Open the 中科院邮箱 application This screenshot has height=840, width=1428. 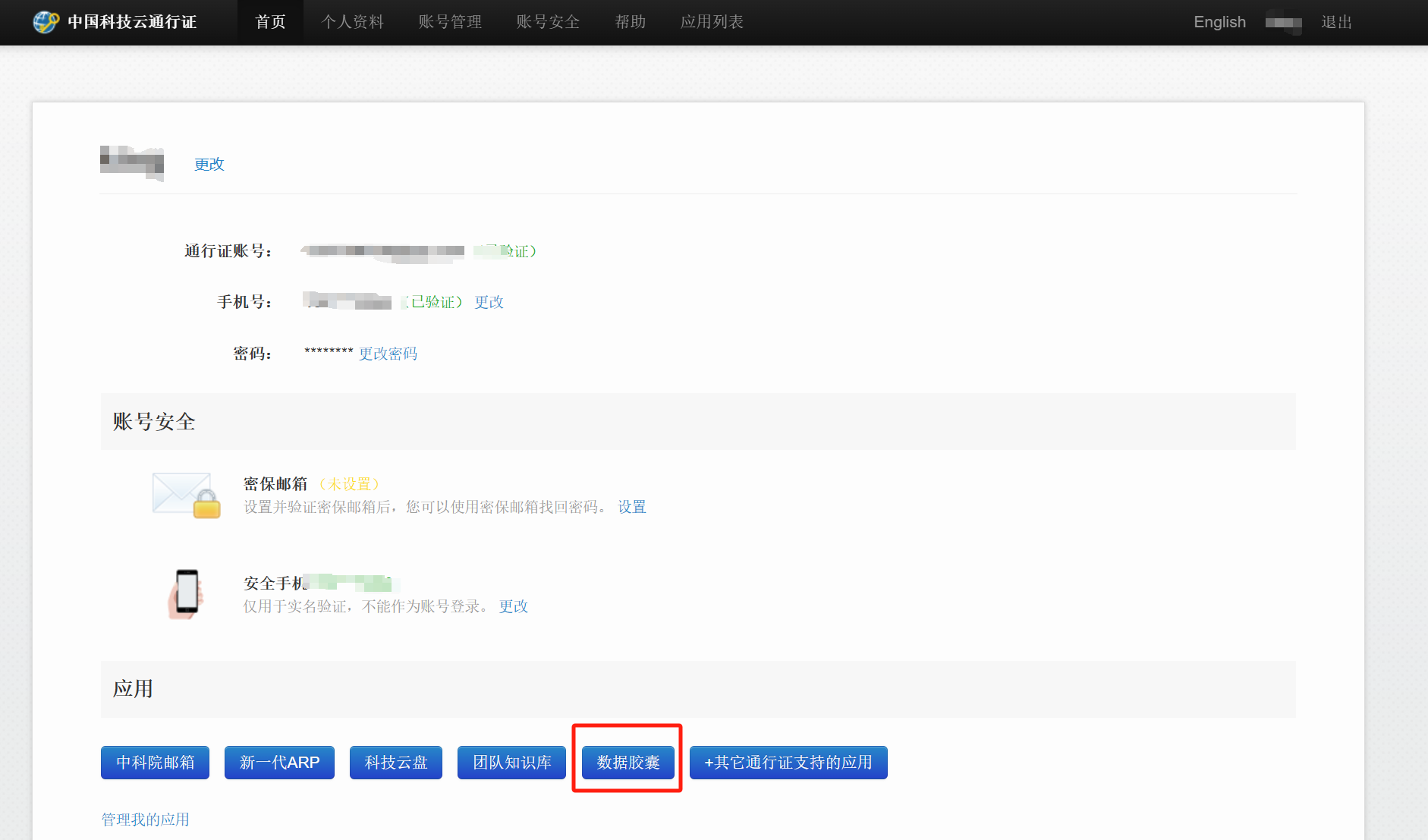(x=156, y=763)
